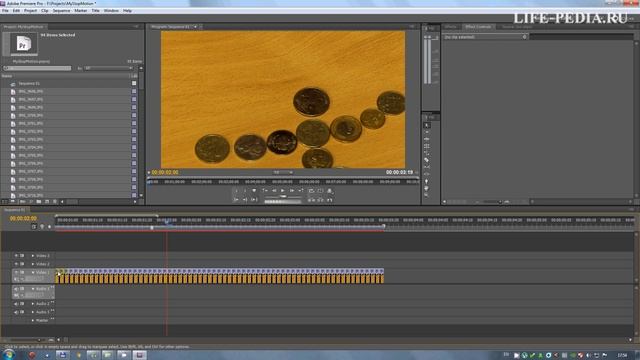The image size is (640, 360).
Task: Collapse the Audio 1 track
Action: click(x=33, y=289)
